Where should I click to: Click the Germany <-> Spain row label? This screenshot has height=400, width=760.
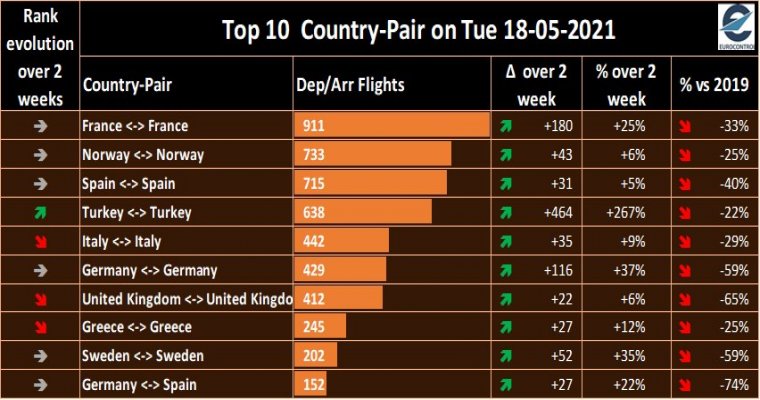140,385
